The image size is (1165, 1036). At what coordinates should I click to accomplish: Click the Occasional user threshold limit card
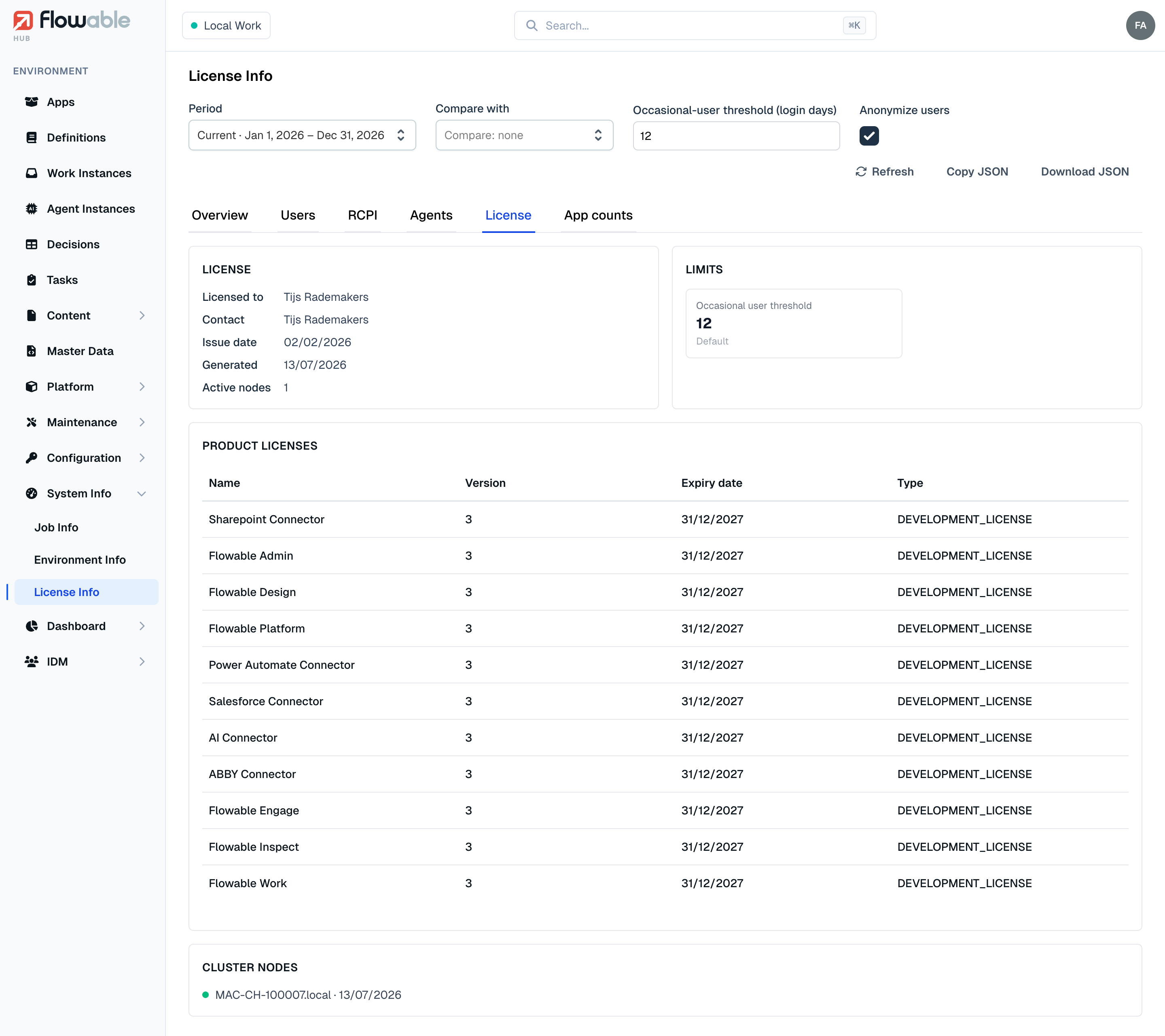pos(793,323)
